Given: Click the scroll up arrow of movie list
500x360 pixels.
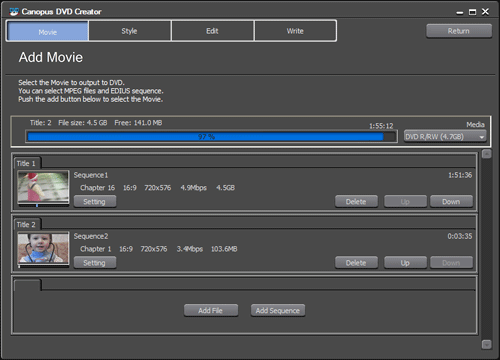Looking at the screenshot, I should coord(487,154).
